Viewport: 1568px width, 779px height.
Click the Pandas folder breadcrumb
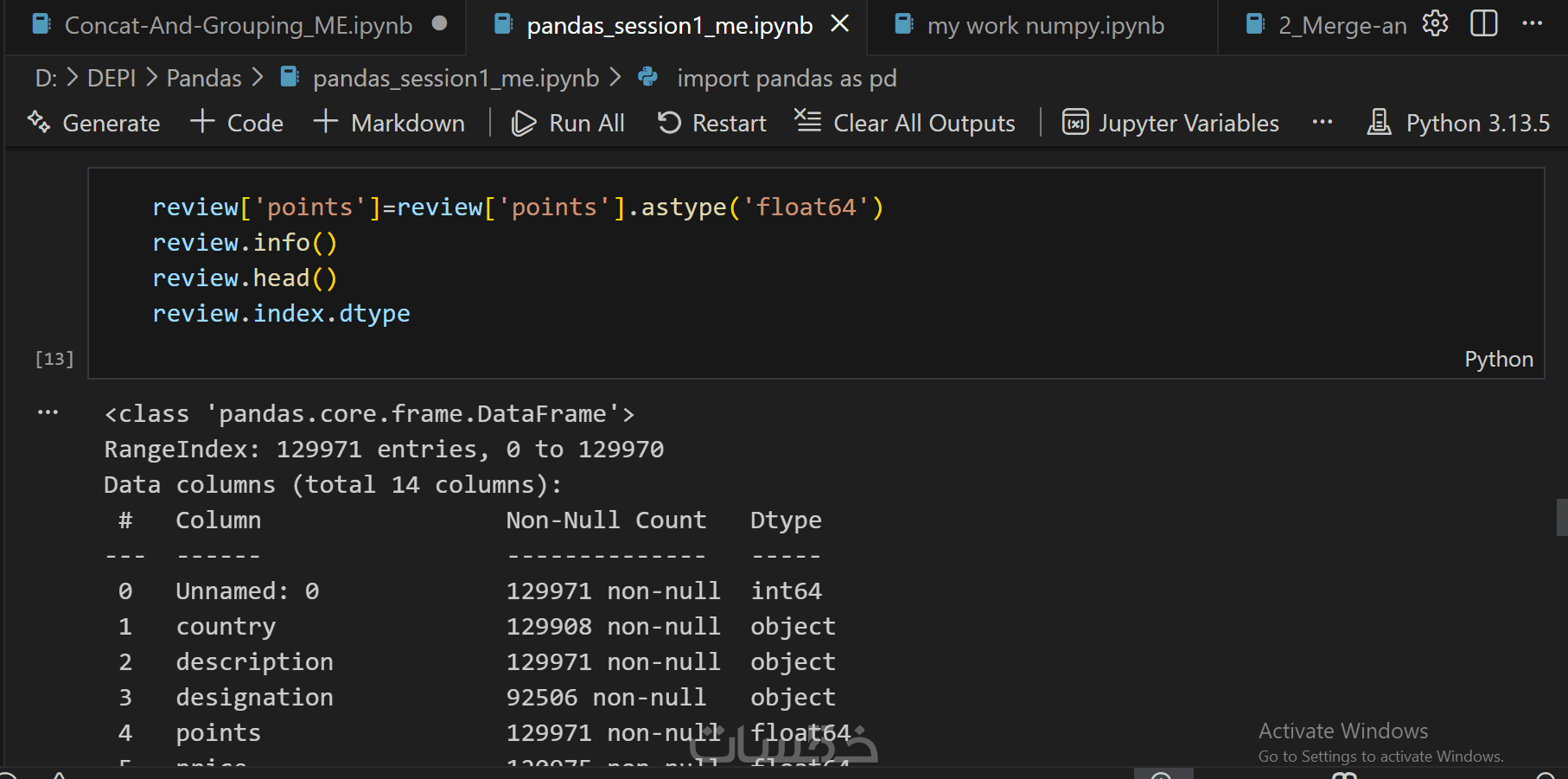tap(204, 79)
